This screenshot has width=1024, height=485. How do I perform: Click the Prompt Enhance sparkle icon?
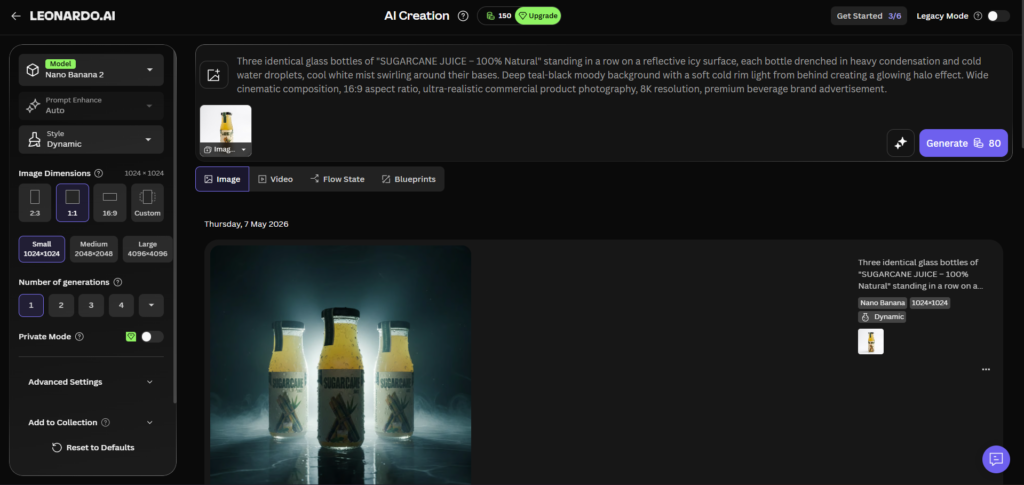point(33,106)
